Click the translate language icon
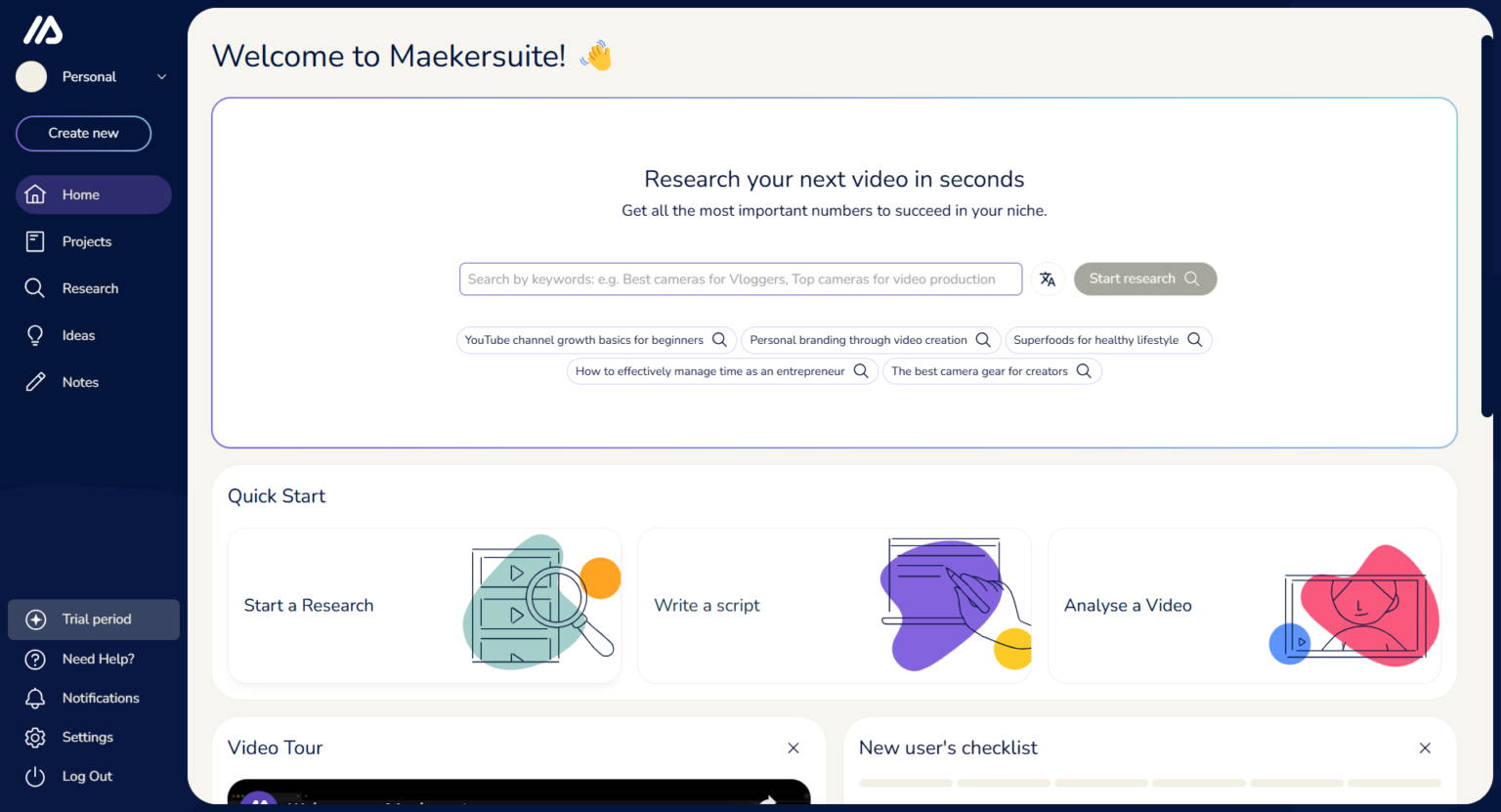 click(1048, 278)
